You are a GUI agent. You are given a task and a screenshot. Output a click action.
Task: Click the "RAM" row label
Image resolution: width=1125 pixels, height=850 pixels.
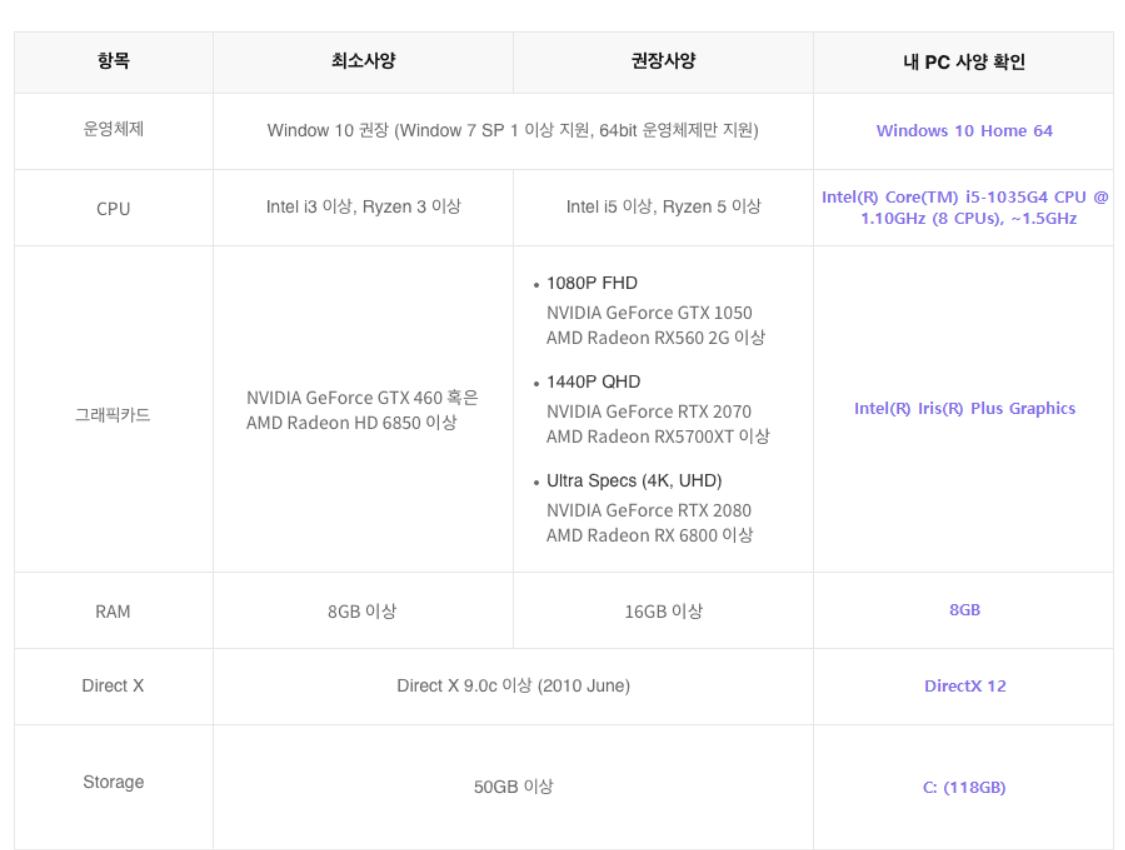[x=113, y=611]
